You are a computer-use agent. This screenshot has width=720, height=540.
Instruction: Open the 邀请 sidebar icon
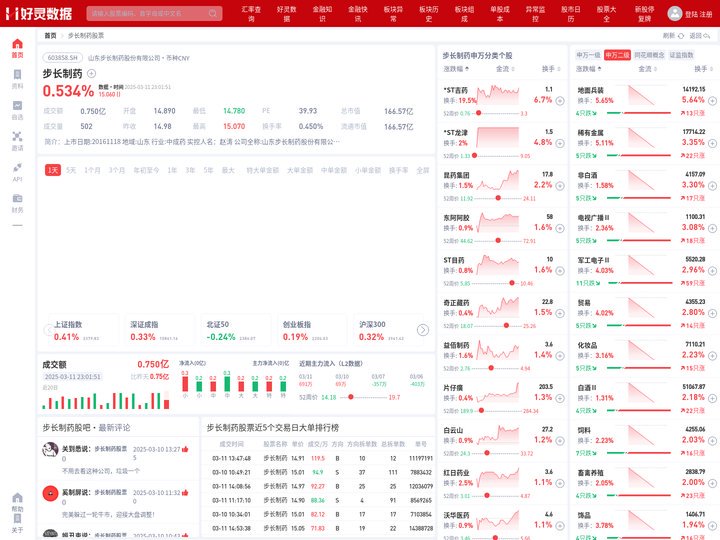tap(17, 136)
